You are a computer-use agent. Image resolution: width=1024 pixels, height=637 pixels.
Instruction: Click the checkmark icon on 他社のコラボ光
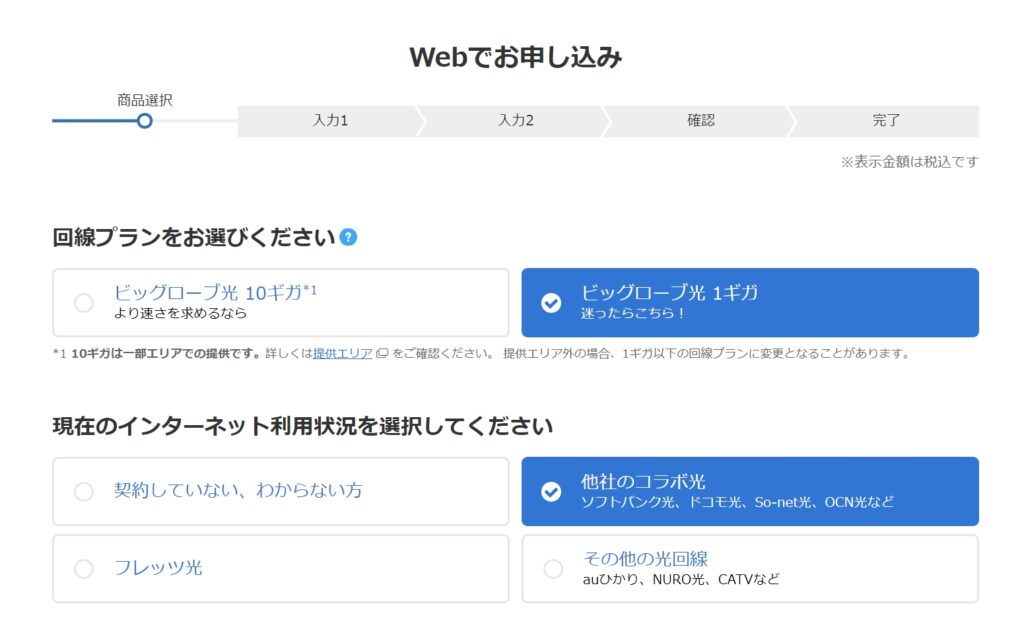coord(551,491)
